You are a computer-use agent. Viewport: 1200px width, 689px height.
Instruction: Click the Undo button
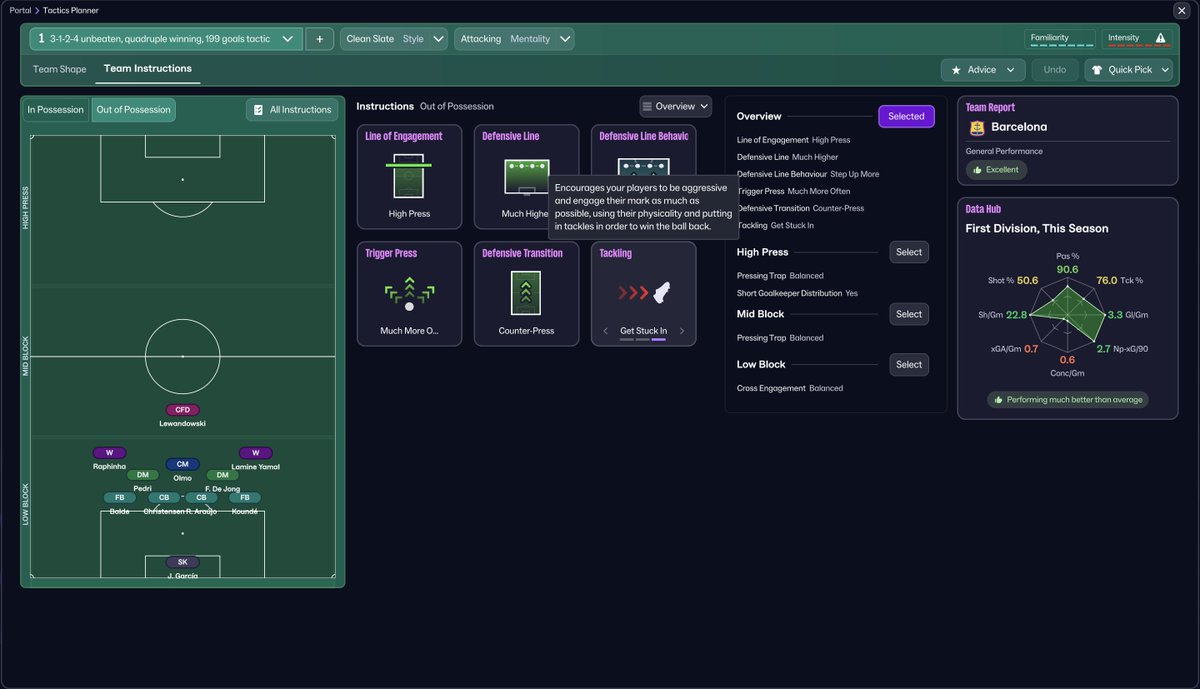[x=1054, y=70]
